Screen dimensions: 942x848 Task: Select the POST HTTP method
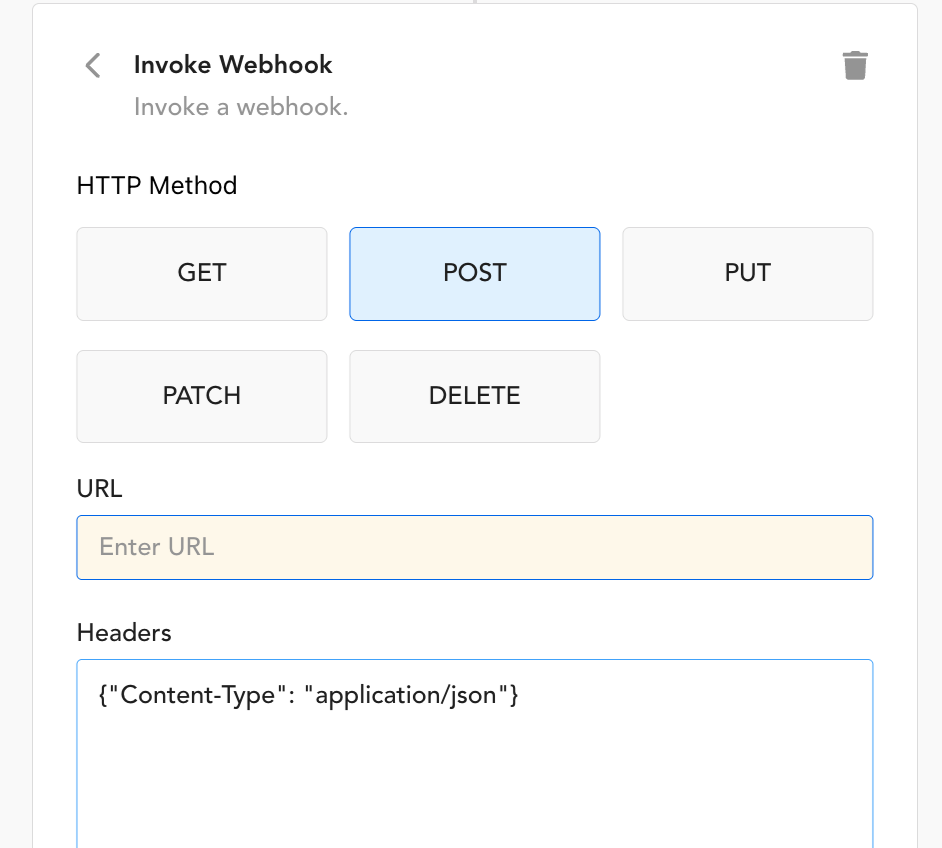coord(475,274)
